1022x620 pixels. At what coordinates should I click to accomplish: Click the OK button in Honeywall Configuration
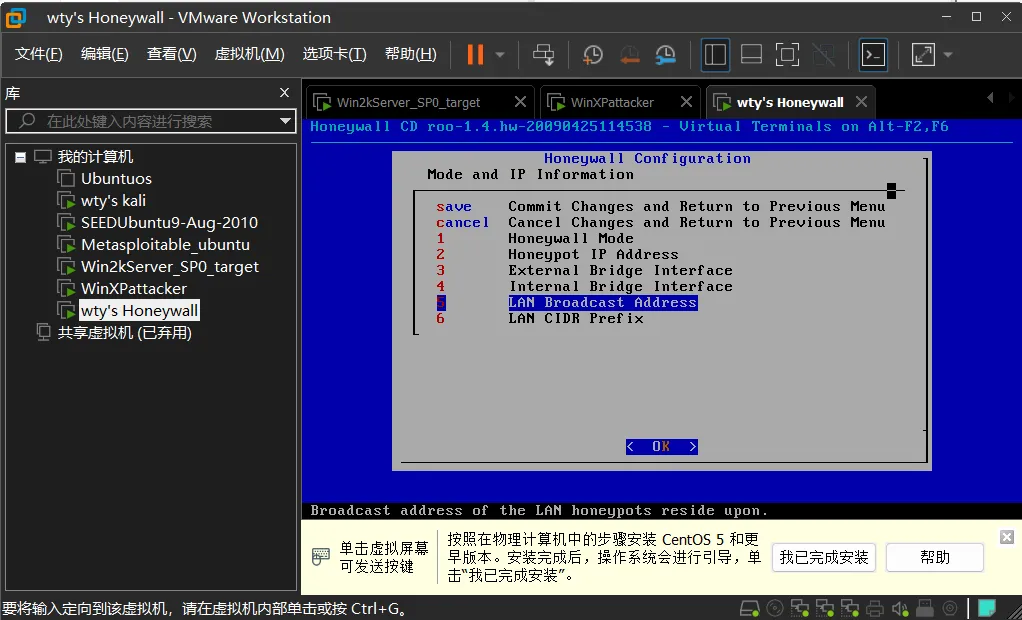[662, 447]
